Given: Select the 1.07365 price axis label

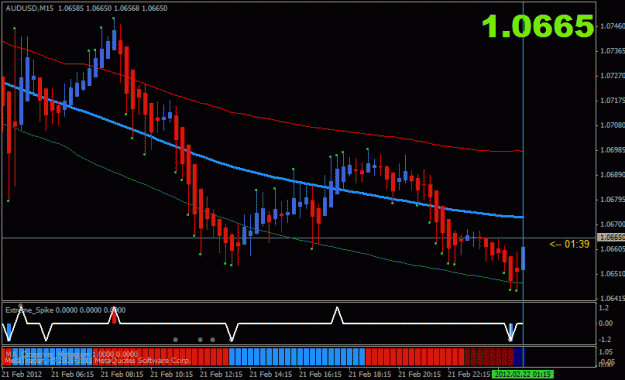Looking at the screenshot, I should (612, 51).
